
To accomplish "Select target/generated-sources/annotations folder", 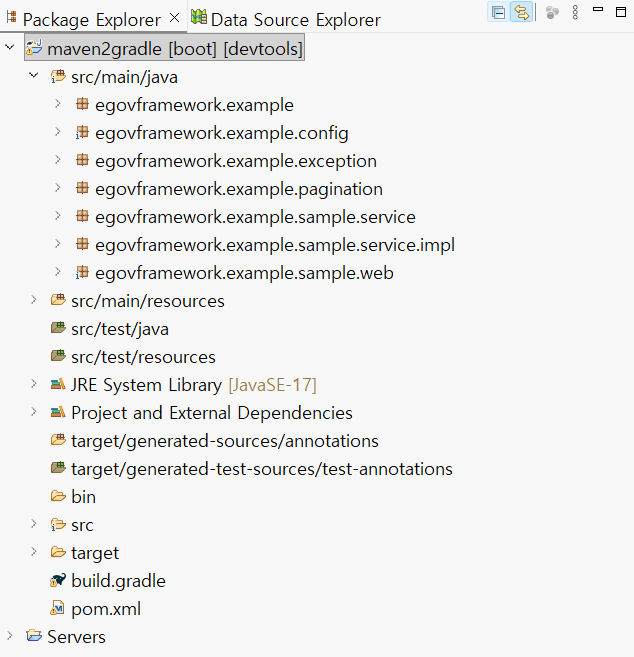I will pyautogui.click(x=224, y=440).
